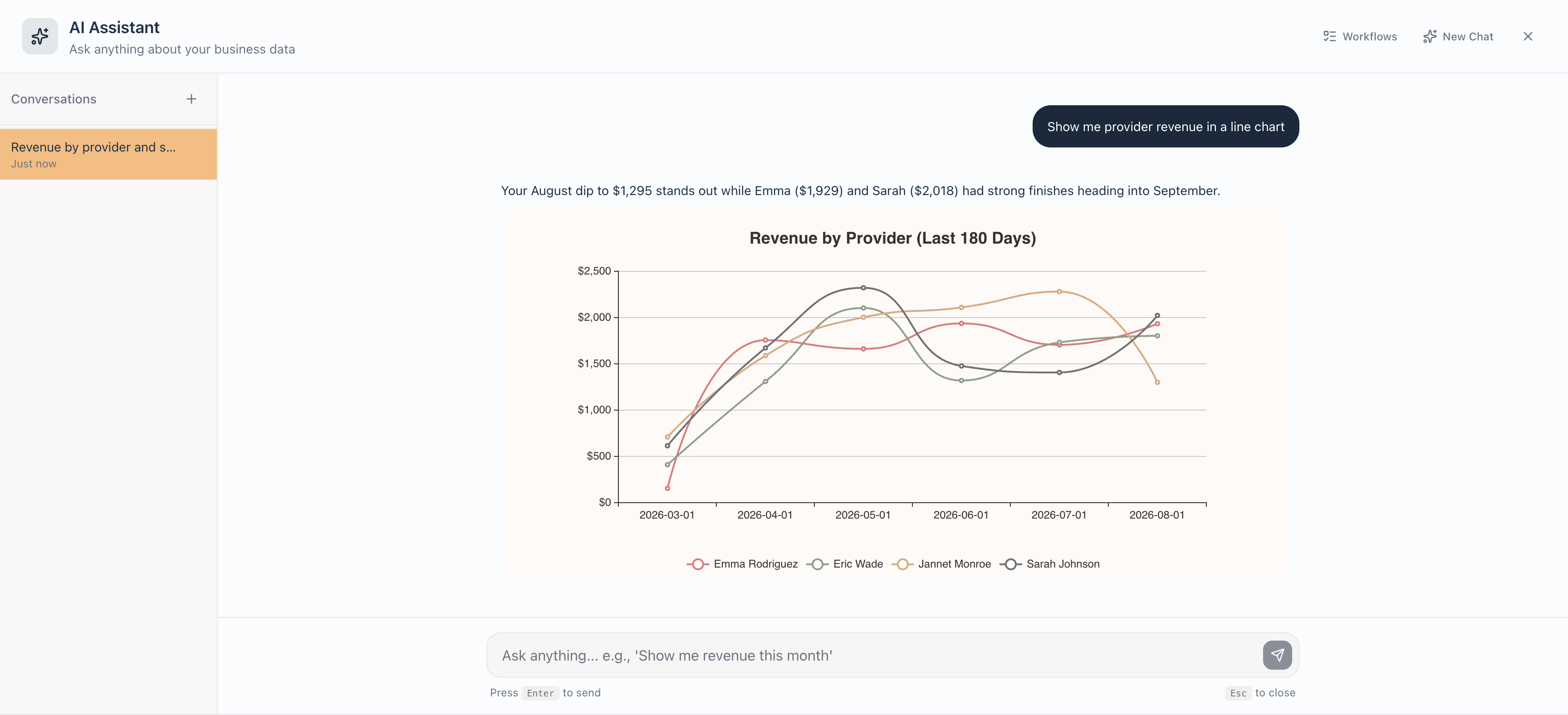
Task: Click the chart title Revenue by Provider
Action: coord(892,238)
